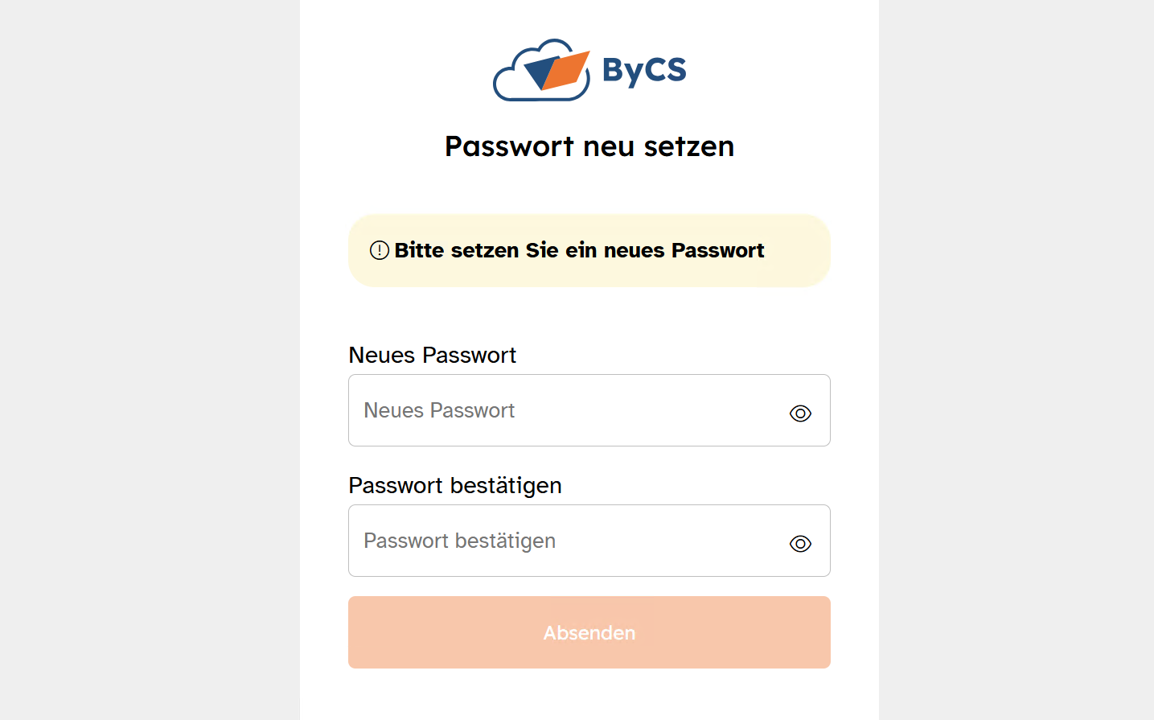Viewport: 1154px width, 720px height.
Task: Click the "Neues Passwort" label above the field
Action: pyautogui.click(x=432, y=355)
